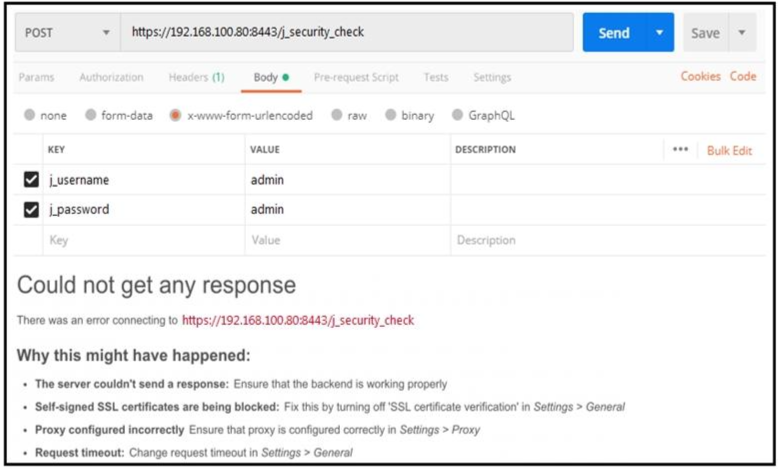
Task: Switch to the Authorization tab
Action: coord(111,77)
